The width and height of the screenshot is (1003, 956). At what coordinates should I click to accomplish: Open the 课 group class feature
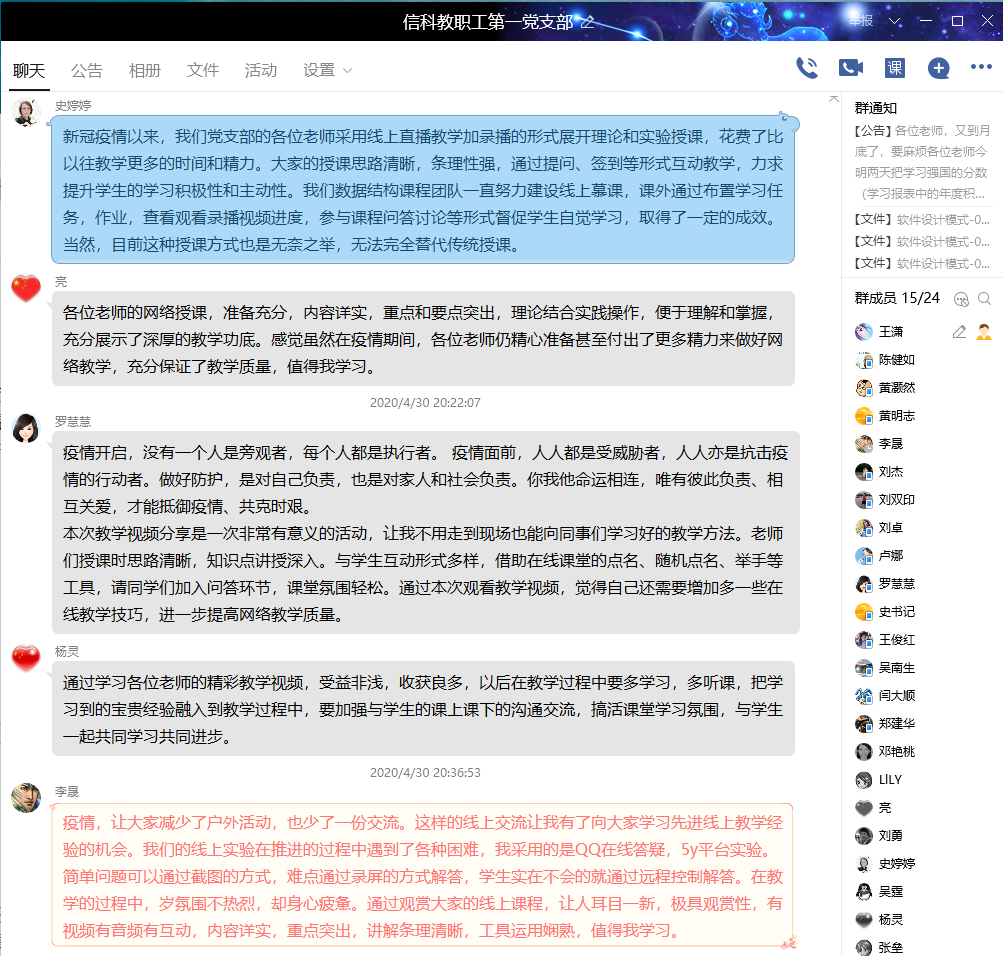[895, 68]
